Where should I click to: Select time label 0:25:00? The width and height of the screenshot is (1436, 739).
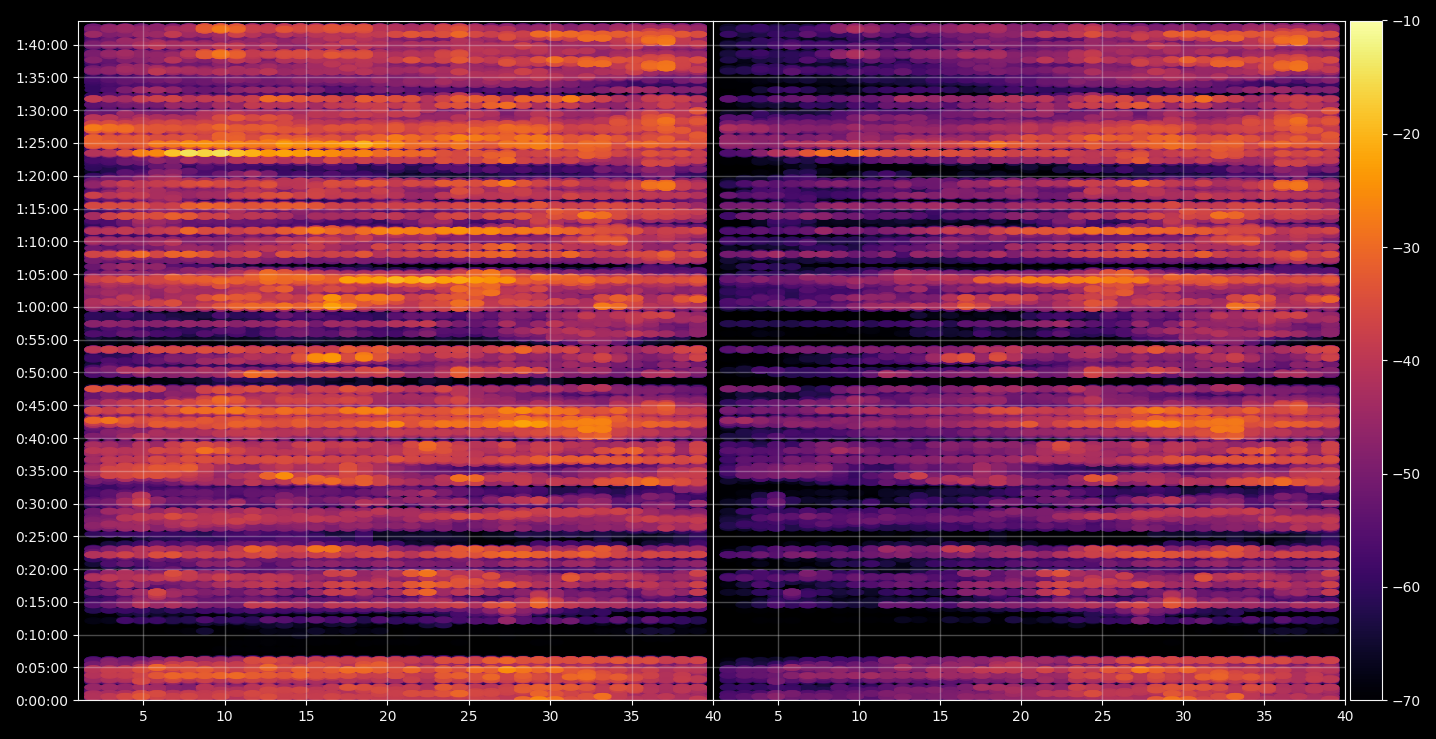click(x=42, y=537)
